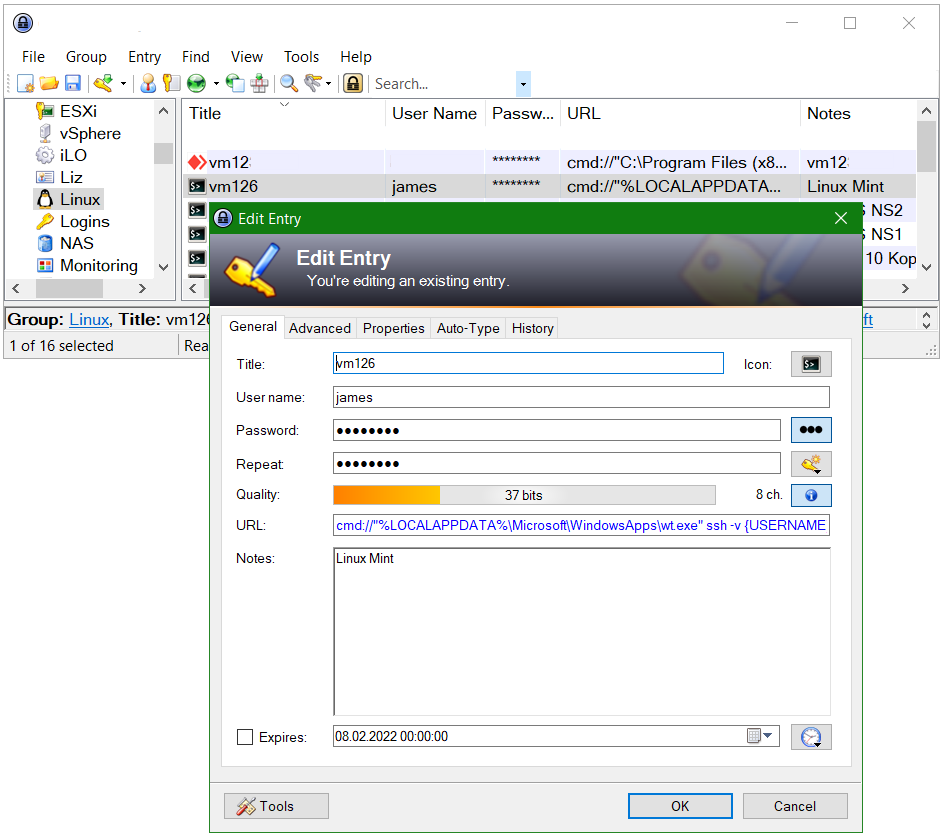Open the Tools menu
945x838 pixels.
(301, 57)
